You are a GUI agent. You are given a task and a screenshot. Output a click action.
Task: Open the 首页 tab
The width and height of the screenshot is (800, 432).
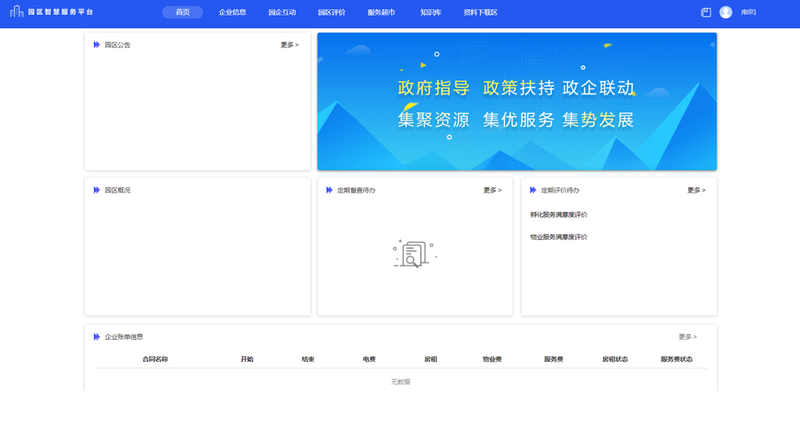183,12
